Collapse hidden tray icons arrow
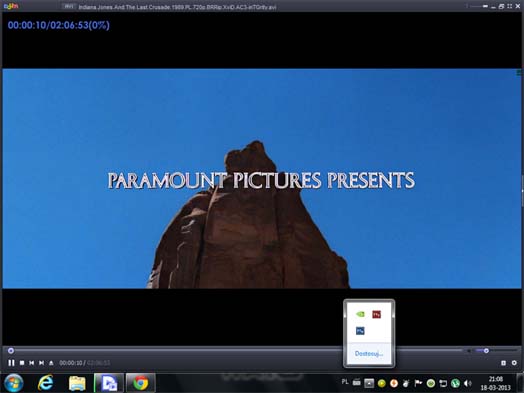This screenshot has height=393, width=524. (x=369, y=383)
